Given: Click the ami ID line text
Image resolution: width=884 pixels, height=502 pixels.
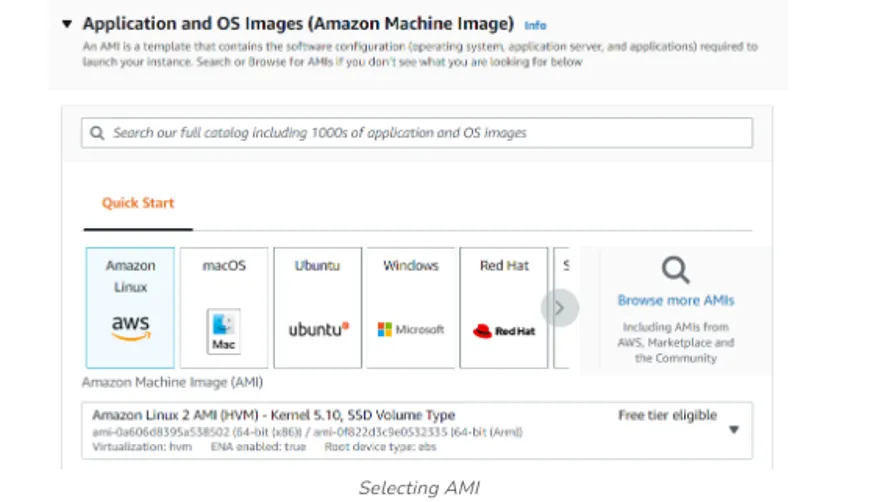Looking at the screenshot, I should pyautogui.click(x=307, y=433).
